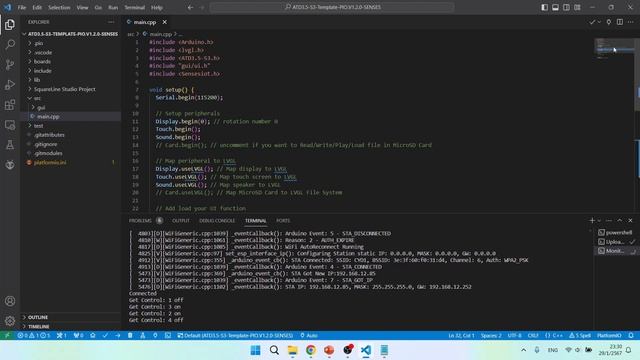Click the remote window indicator in status bar
The width and height of the screenshot is (640, 360).
tap(7, 336)
